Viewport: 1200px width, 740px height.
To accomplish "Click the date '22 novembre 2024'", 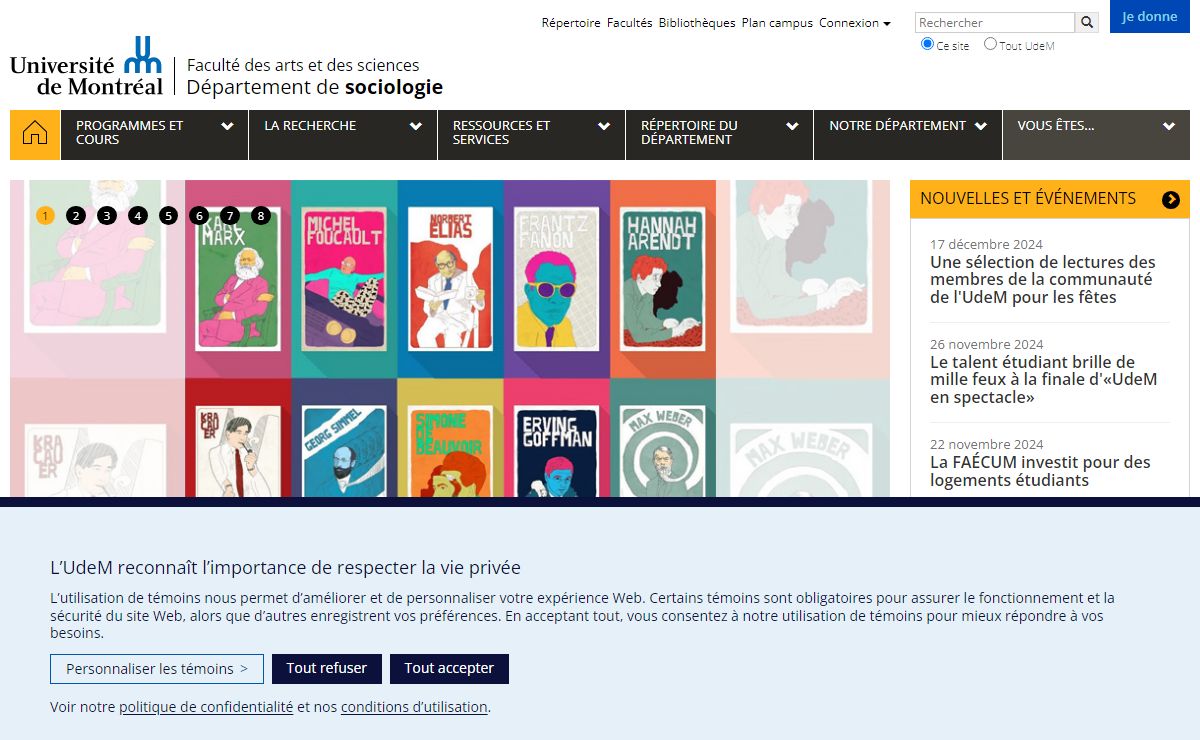I will pos(986,444).
